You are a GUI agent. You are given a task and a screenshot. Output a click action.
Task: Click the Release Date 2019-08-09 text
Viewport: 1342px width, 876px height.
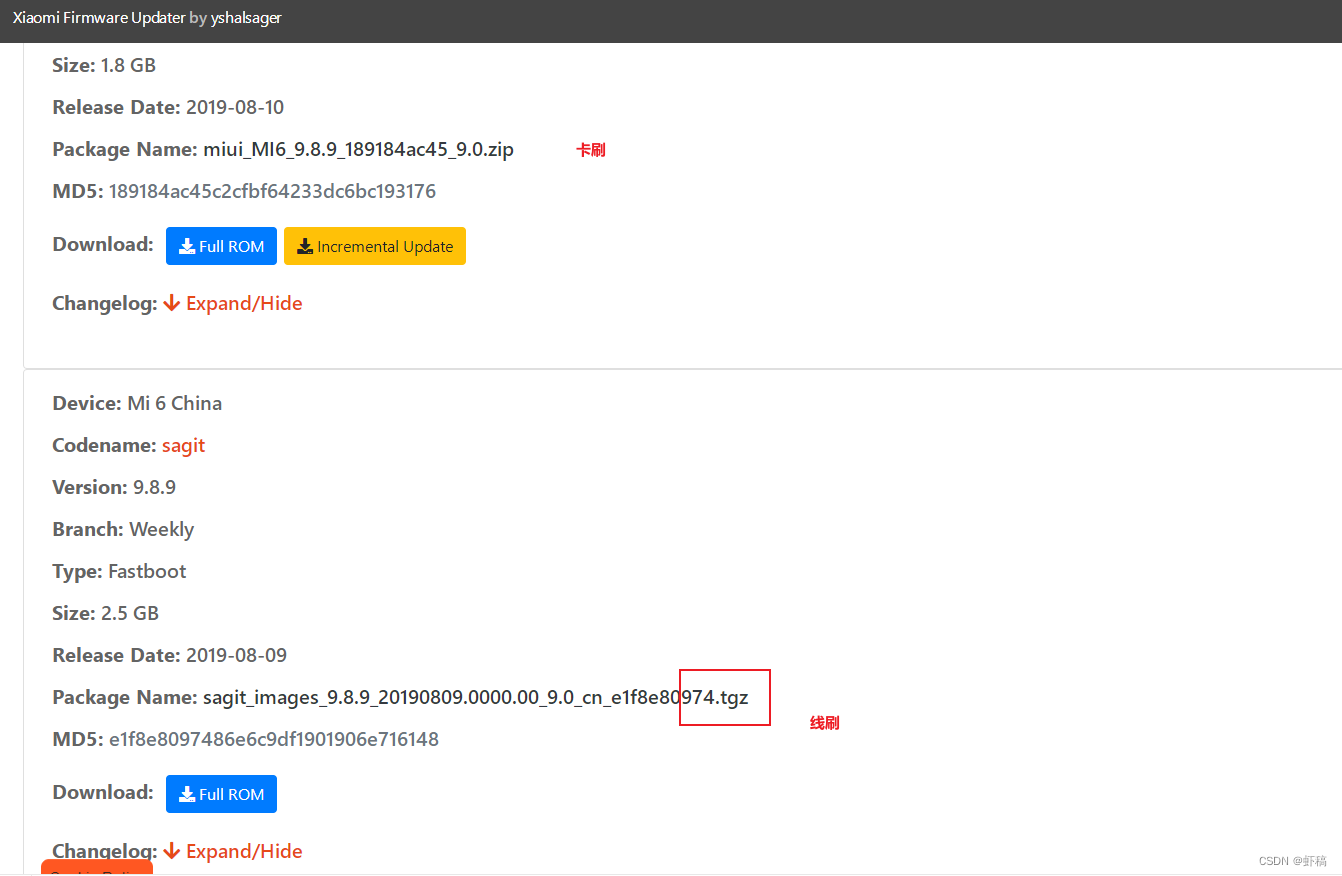pyautogui.click(x=170, y=655)
